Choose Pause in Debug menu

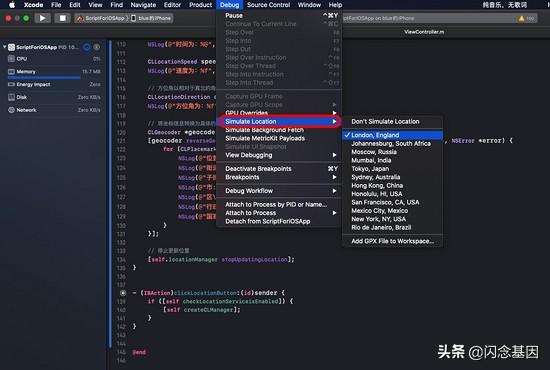[x=279, y=15]
